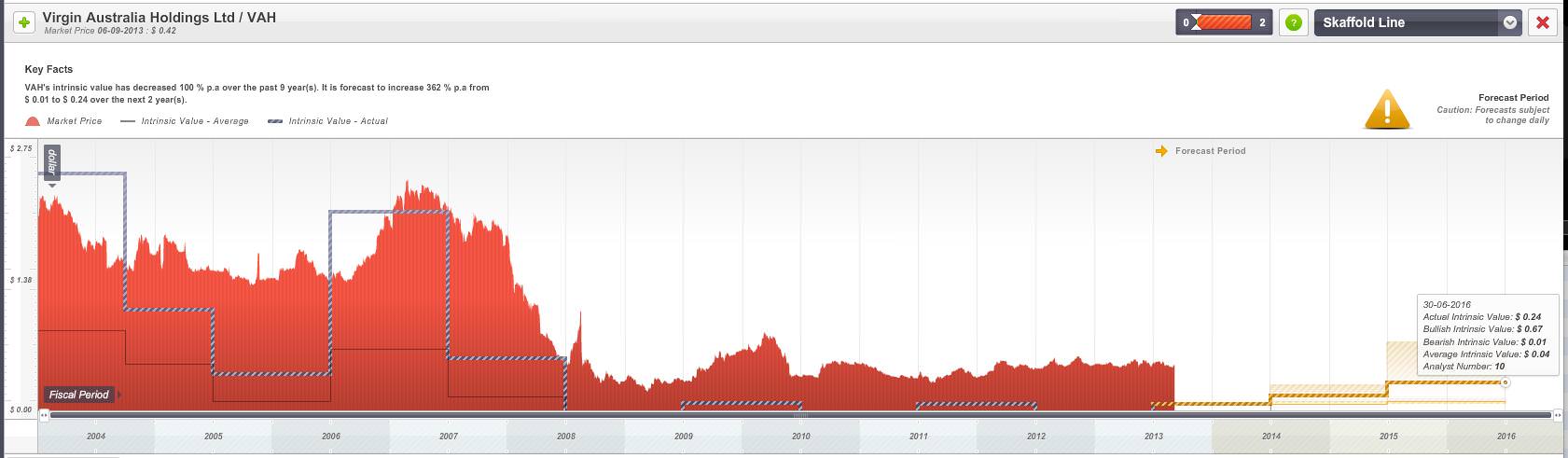This screenshot has width=1568, height=458.
Task: Click the red striped score slider bar
Action: point(1224,22)
